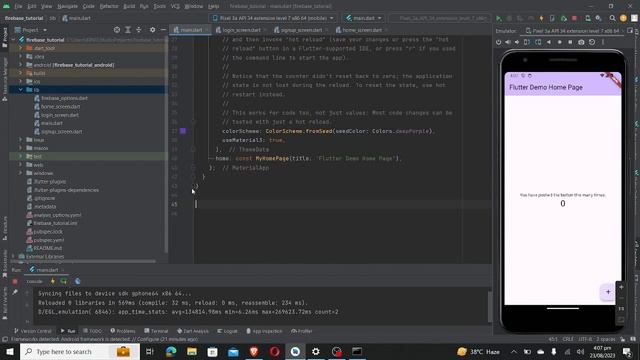640x360 pixels.
Task: Open File Explorer from taskbar
Action: 192,351
